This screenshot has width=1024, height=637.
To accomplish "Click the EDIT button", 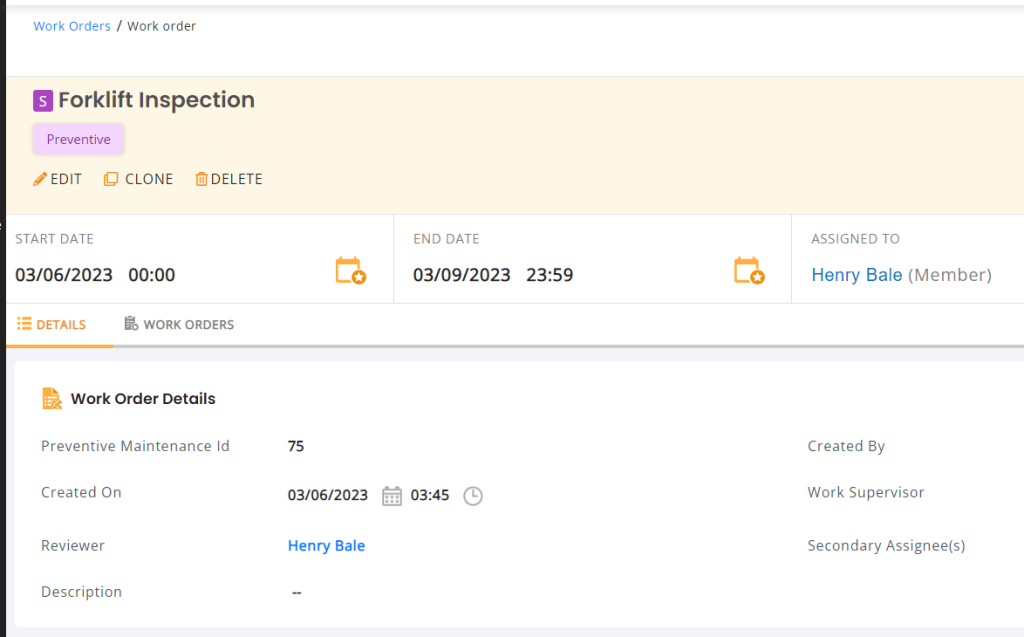I will point(57,179).
